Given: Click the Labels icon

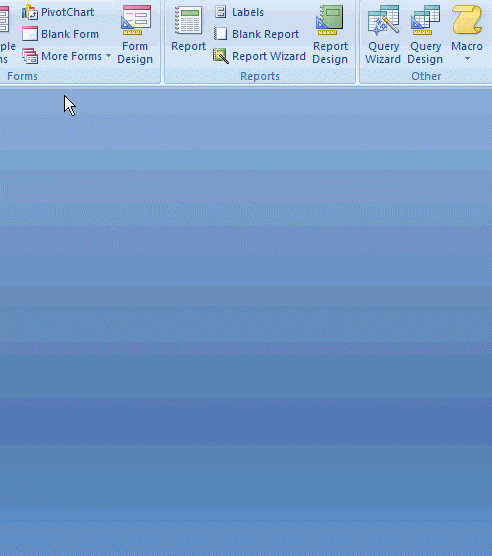Looking at the screenshot, I should (x=220, y=12).
